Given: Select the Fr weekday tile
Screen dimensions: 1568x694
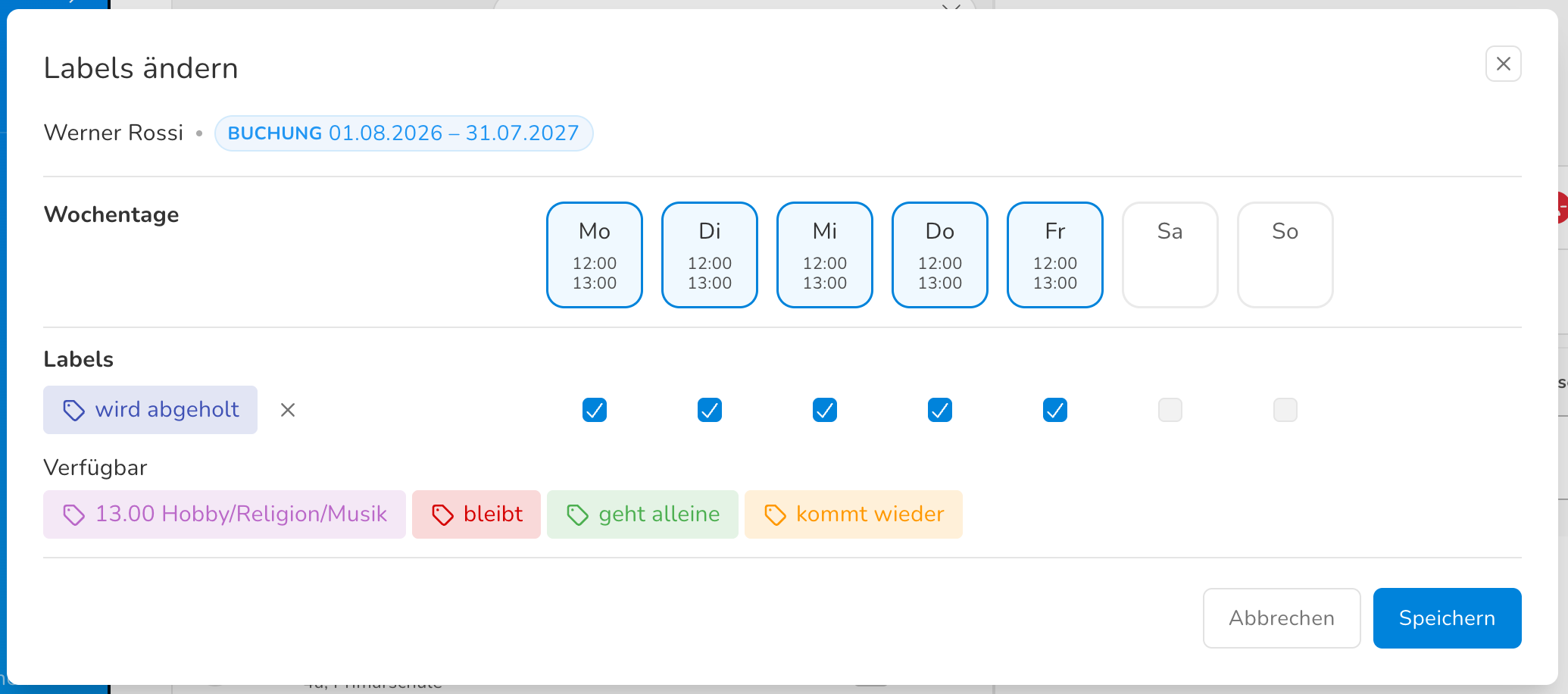Looking at the screenshot, I should (1055, 255).
